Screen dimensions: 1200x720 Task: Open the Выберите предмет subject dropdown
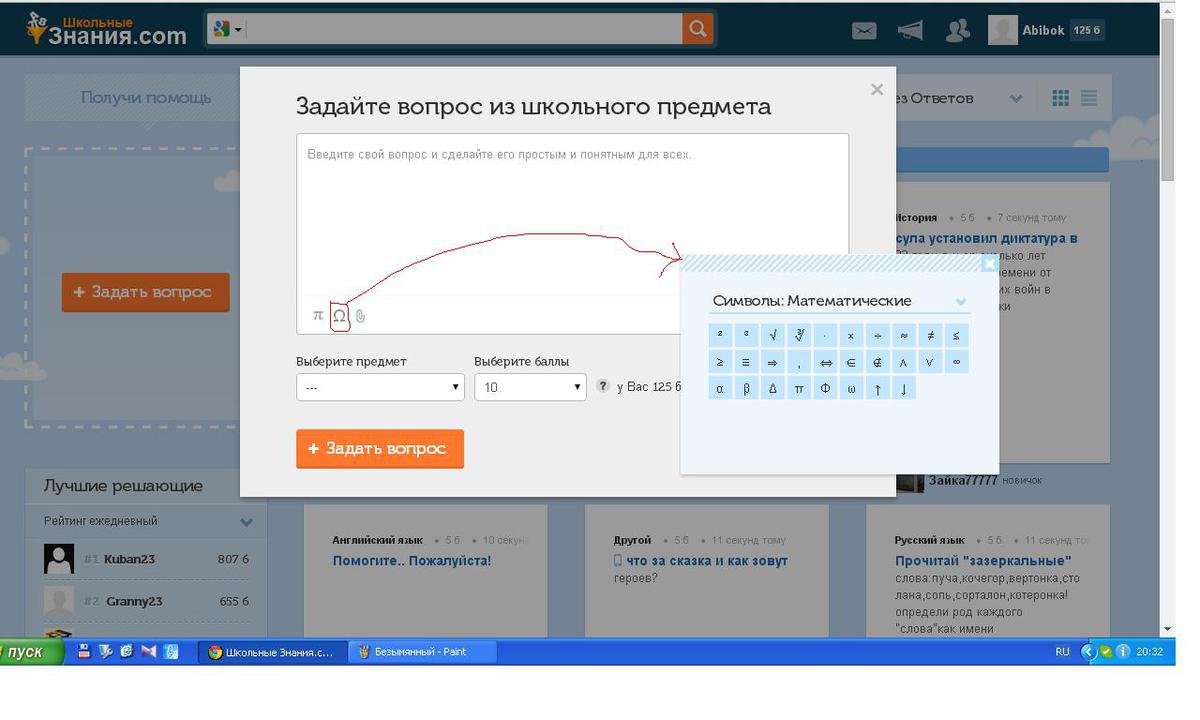pyautogui.click(x=380, y=387)
